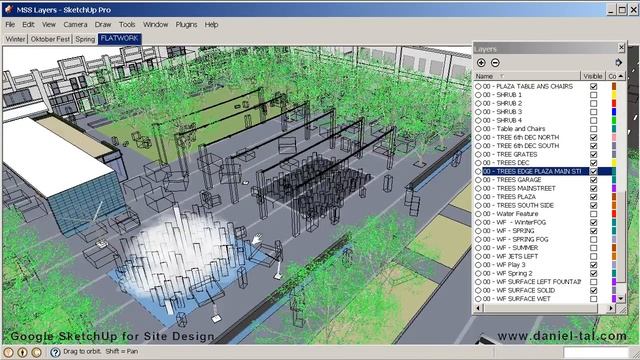Show the SHRUB 4 layer
Viewport: 640px width, 360px height.
click(x=593, y=120)
